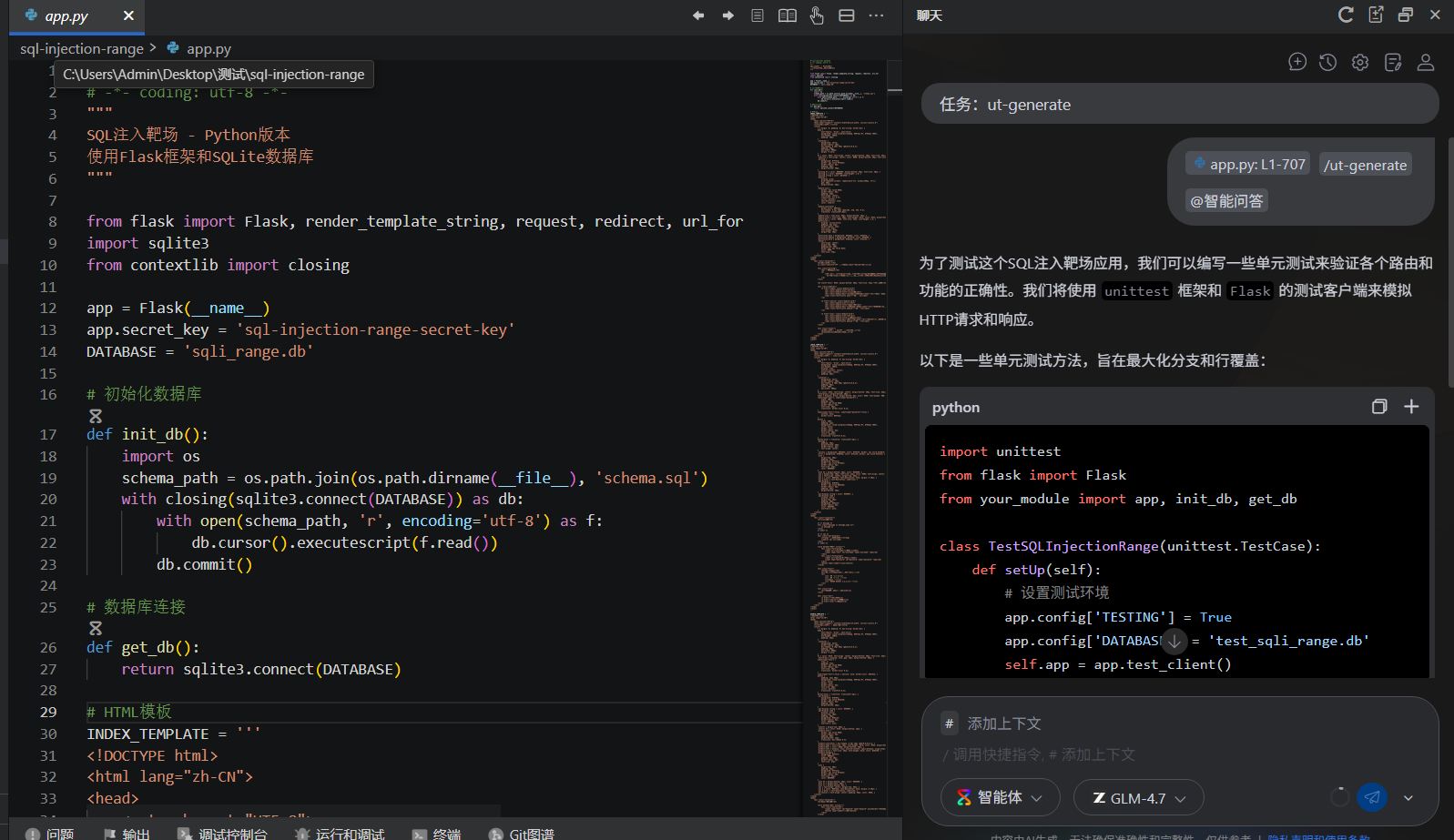Open the user account profile icon
Screen dimensions: 1454x840
pos(1426,62)
